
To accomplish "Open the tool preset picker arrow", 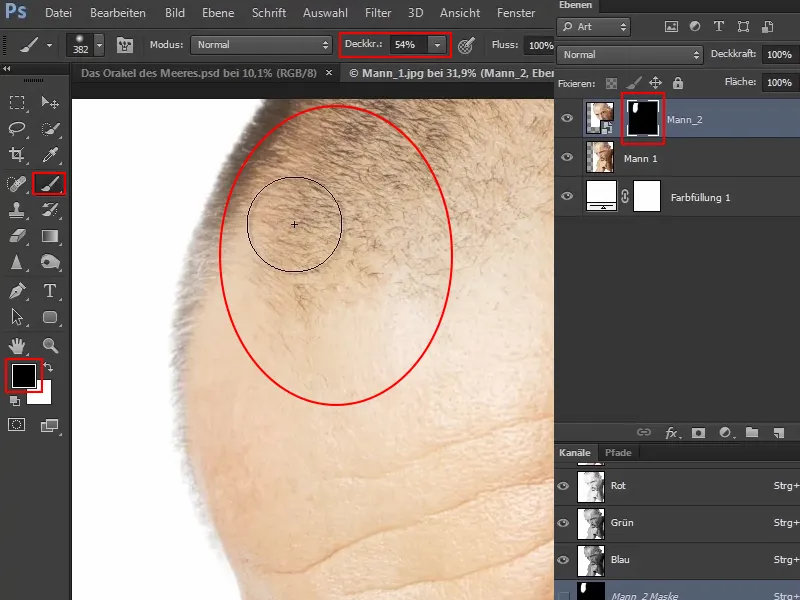I will coord(49,45).
